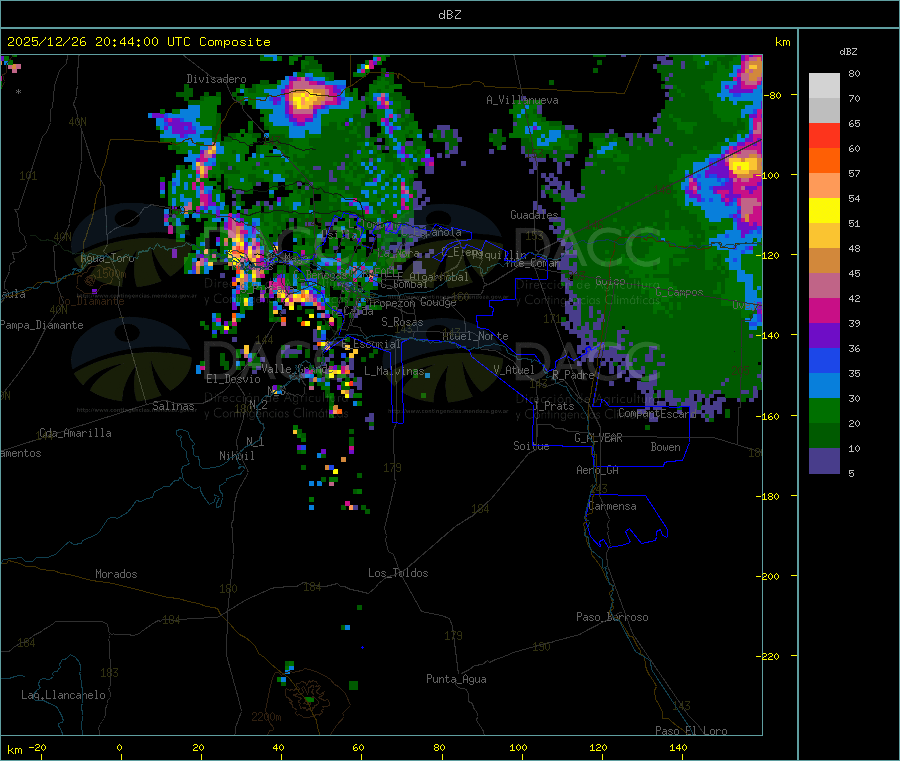Click the Divisadero map label
900x761 pixels.
[216, 79]
